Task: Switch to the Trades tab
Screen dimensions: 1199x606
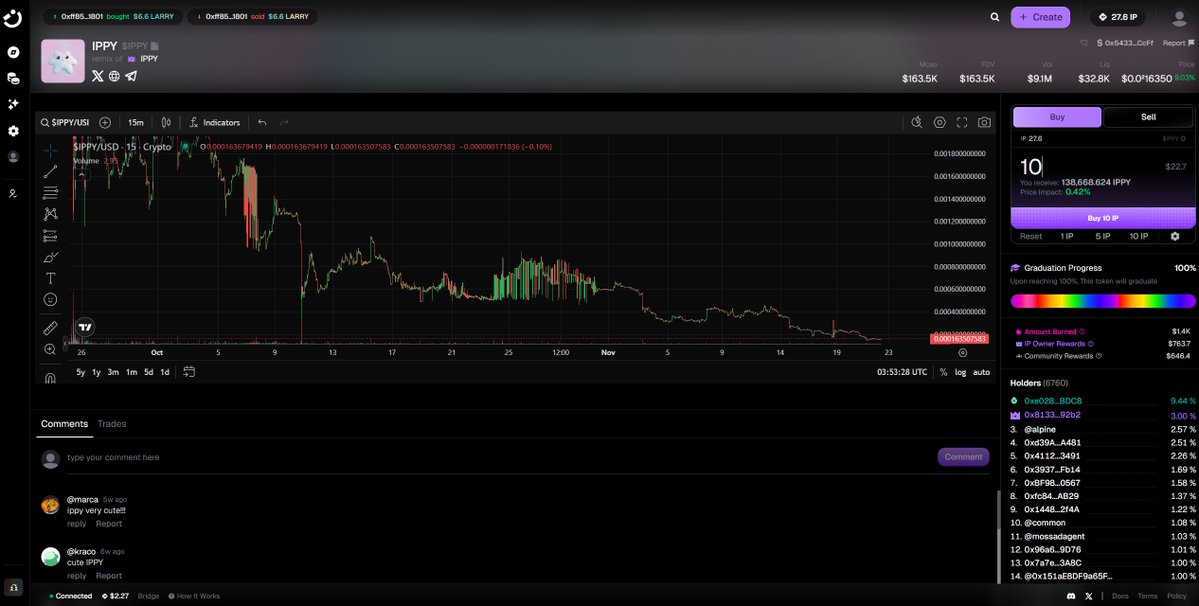Action: click(x=112, y=424)
